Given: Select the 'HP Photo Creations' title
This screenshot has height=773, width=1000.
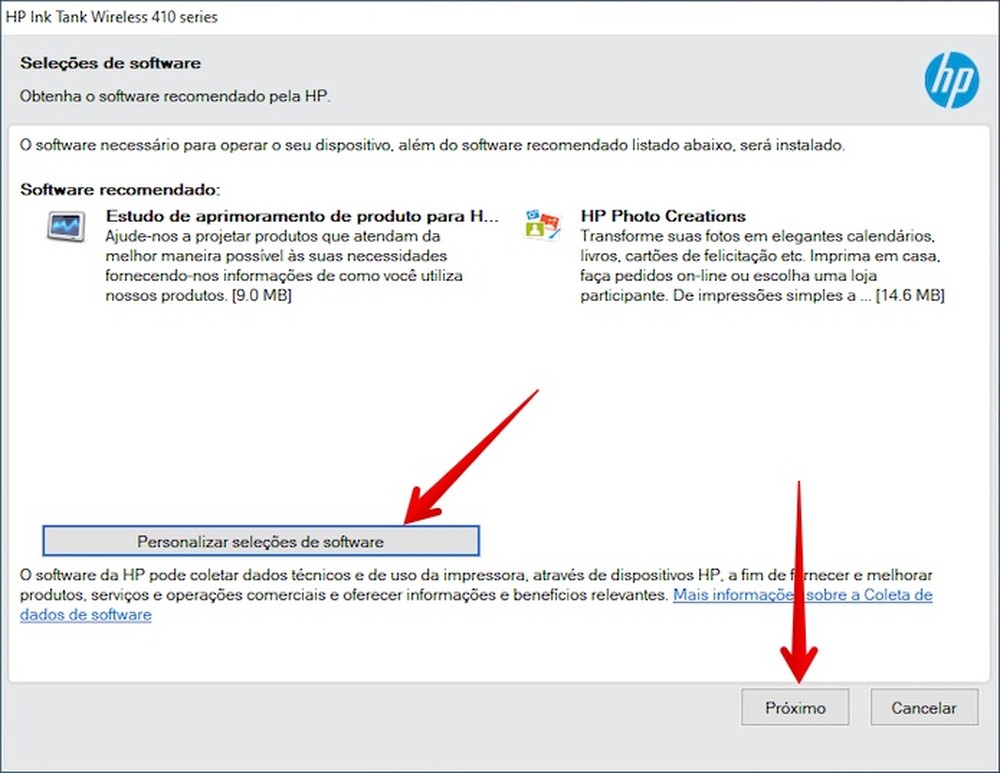Looking at the screenshot, I should click(x=663, y=216).
